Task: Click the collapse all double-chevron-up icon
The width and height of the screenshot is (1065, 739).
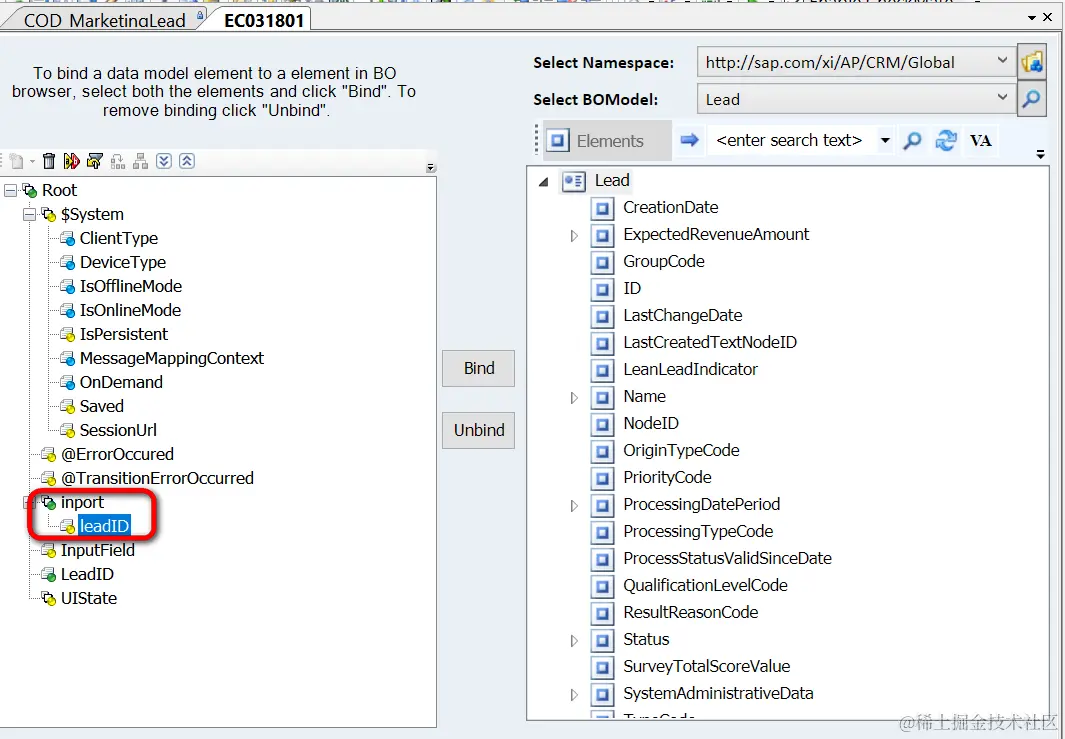Action: (x=187, y=161)
